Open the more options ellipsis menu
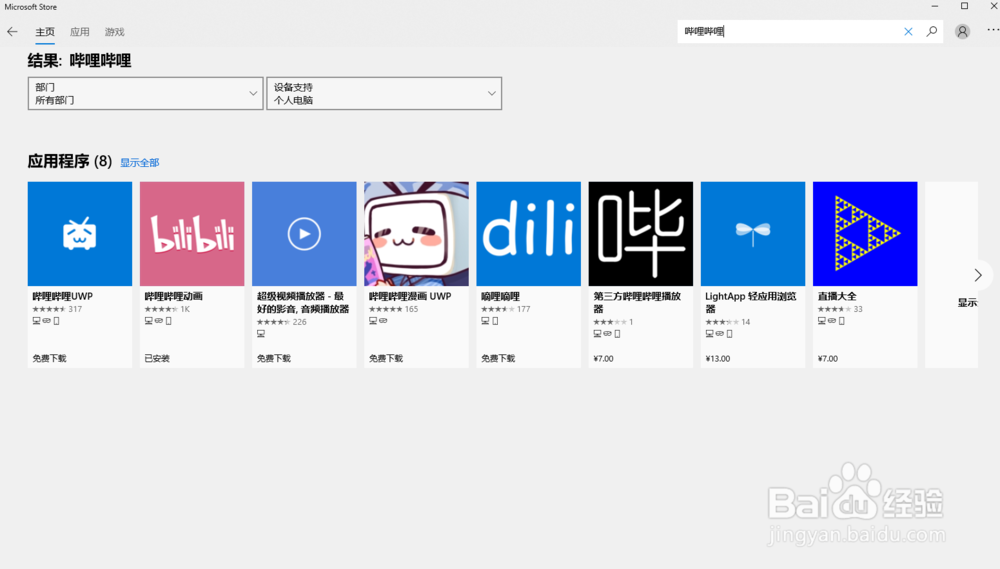 click(992, 30)
